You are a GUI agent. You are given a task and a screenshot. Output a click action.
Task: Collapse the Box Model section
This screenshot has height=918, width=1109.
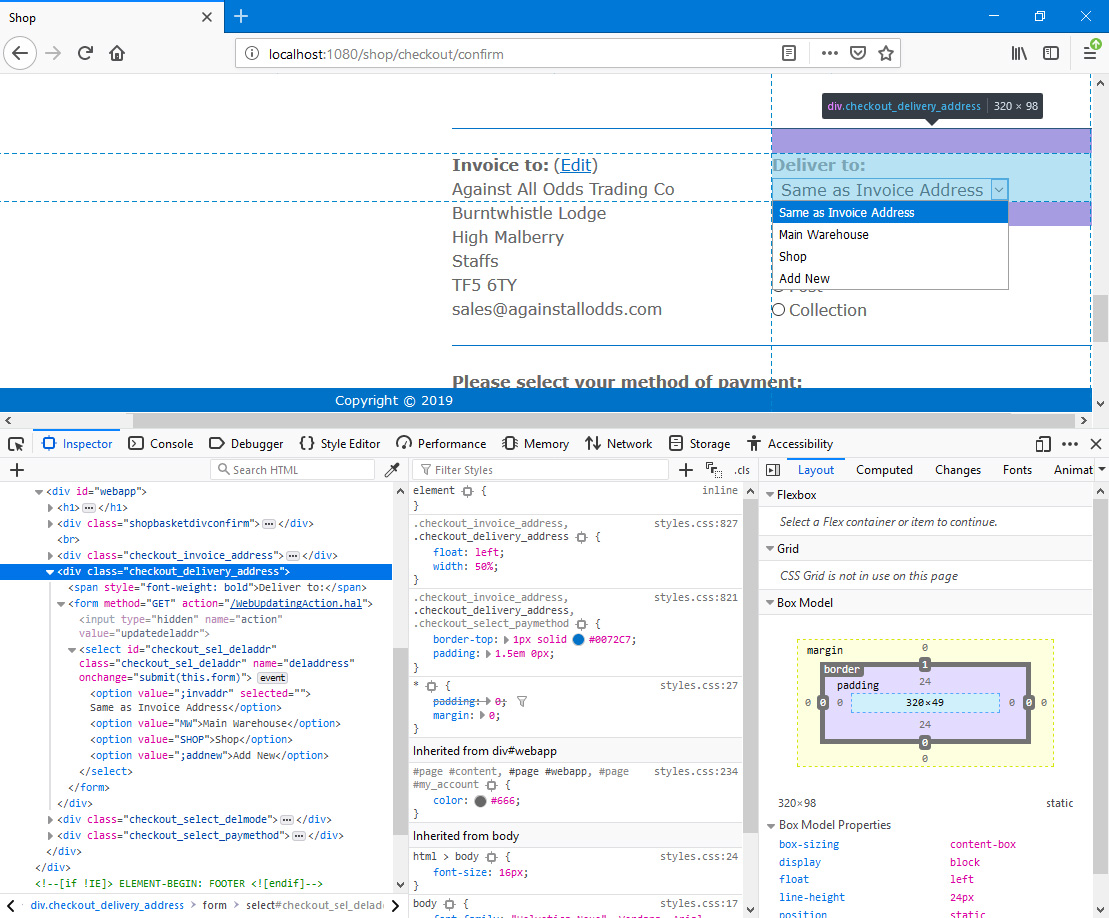[x=769, y=603]
